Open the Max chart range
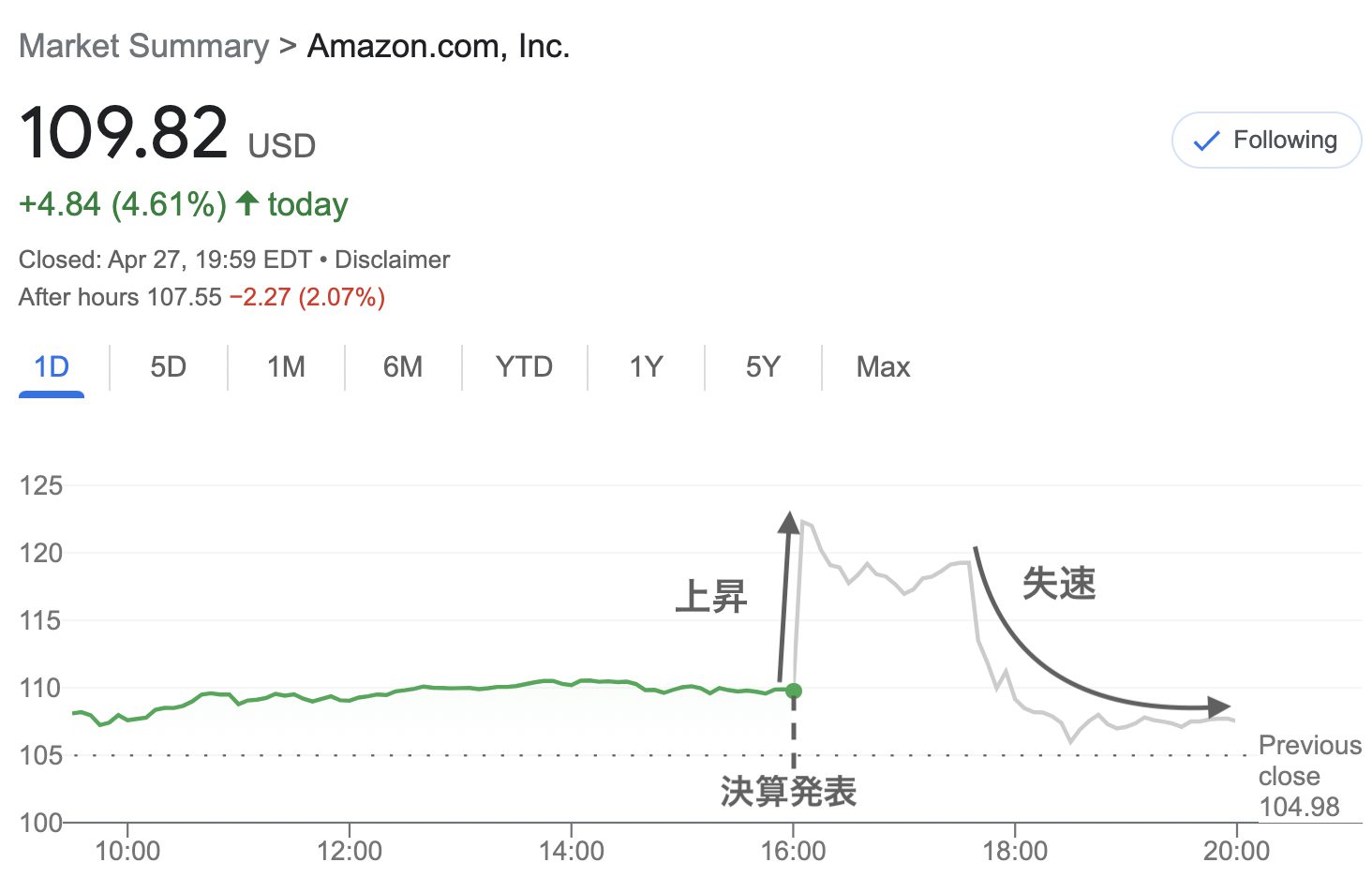 pos(883,367)
